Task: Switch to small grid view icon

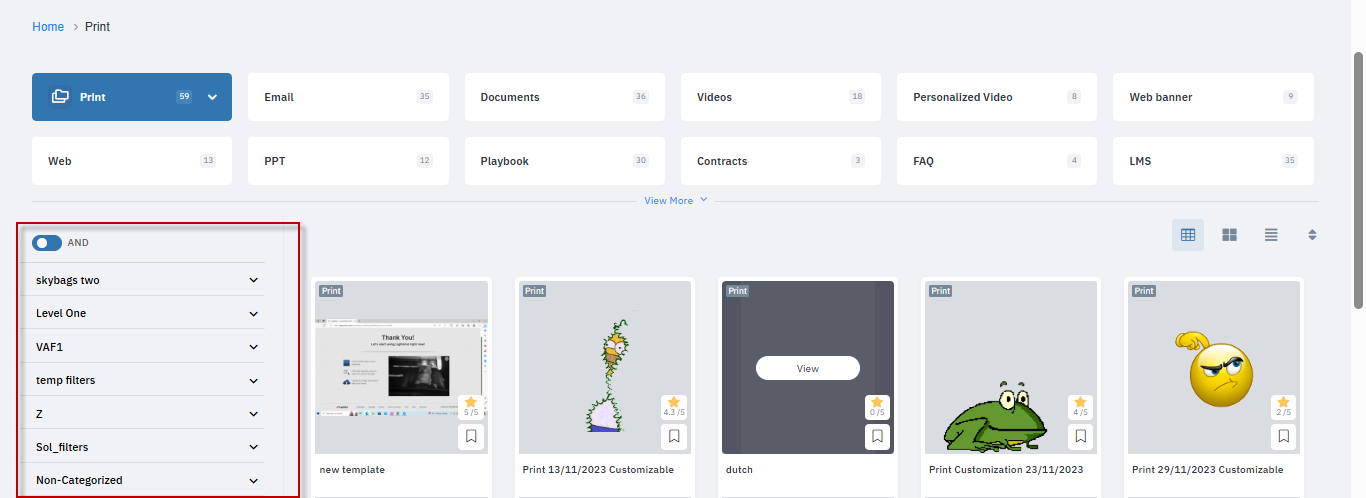Action: (x=1188, y=235)
